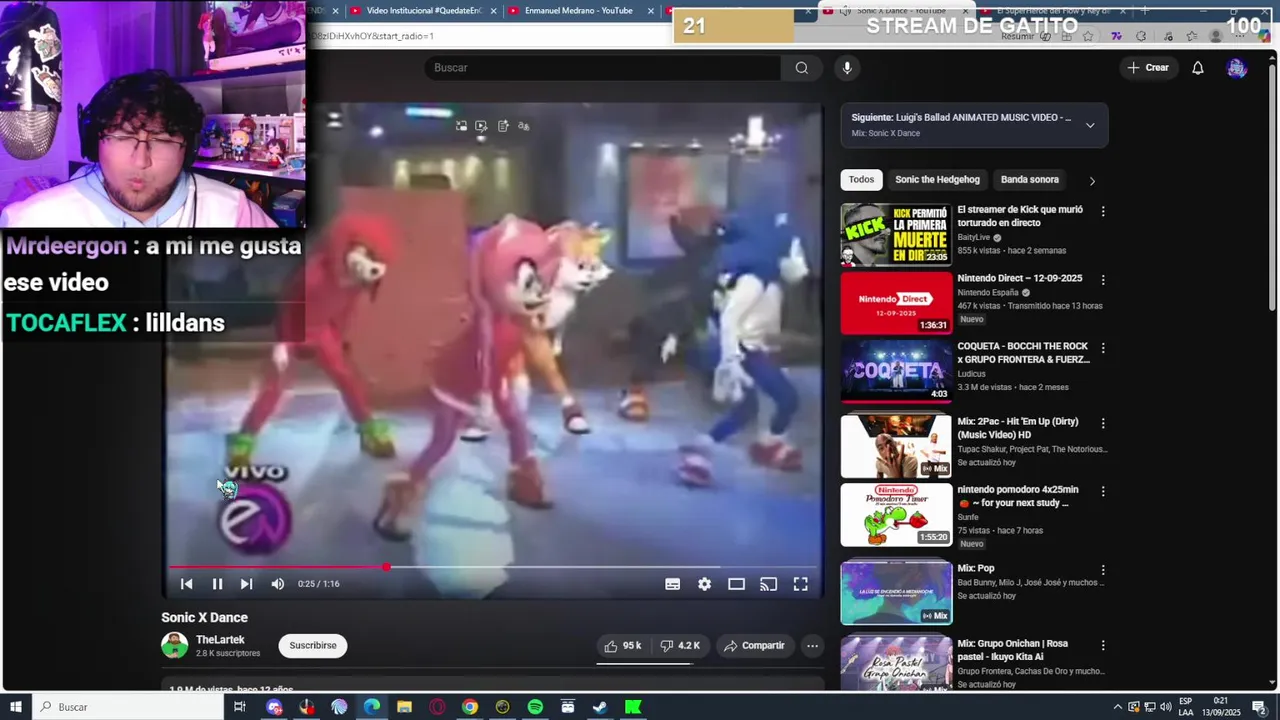1280x720 pixels.
Task: Open Google Chrome from the taskbar
Action: coord(470,707)
